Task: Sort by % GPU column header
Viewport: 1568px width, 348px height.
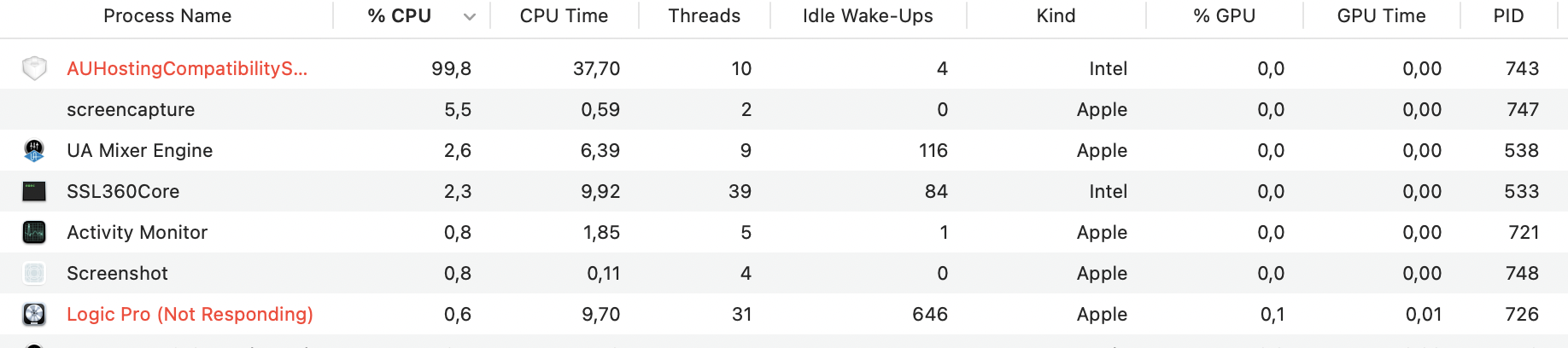Action: (1224, 16)
